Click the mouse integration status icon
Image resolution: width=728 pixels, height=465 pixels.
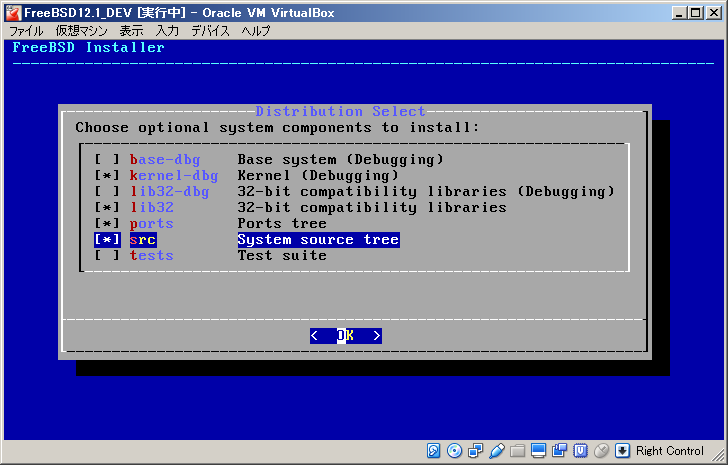point(602,451)
